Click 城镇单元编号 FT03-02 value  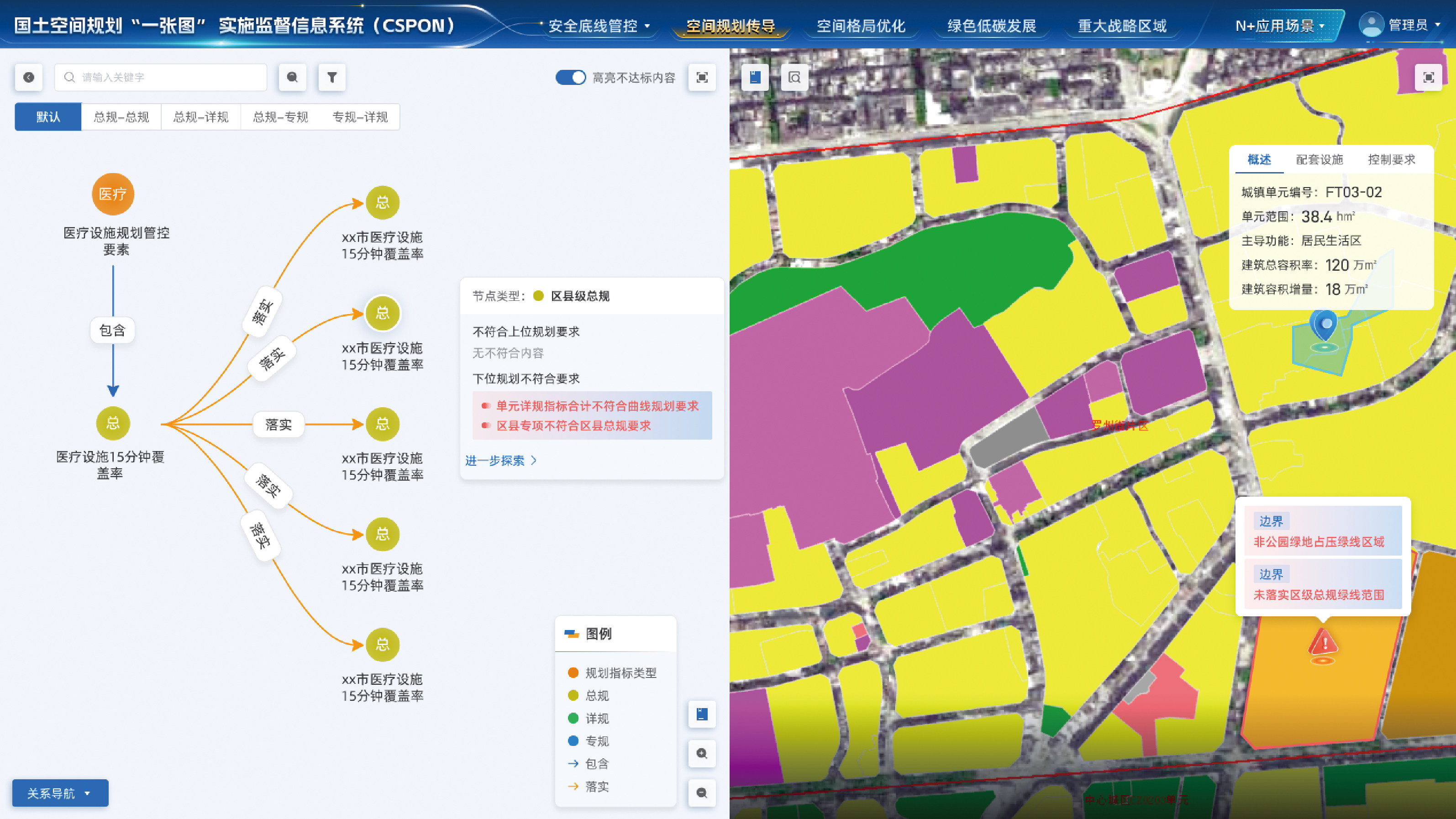tap(1354, 192)
